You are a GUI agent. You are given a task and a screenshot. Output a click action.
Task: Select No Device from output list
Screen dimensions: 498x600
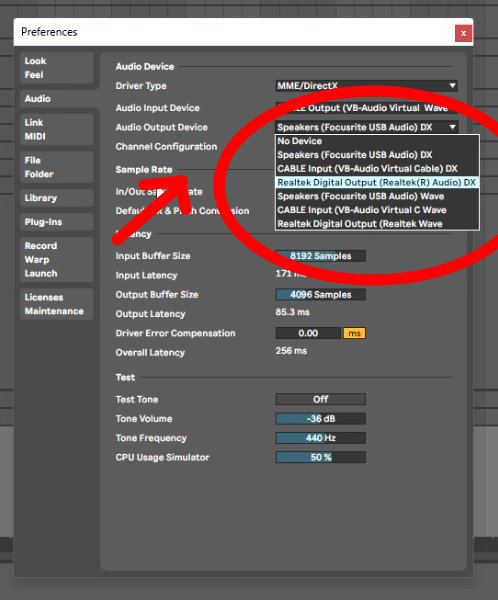(377, 141)
